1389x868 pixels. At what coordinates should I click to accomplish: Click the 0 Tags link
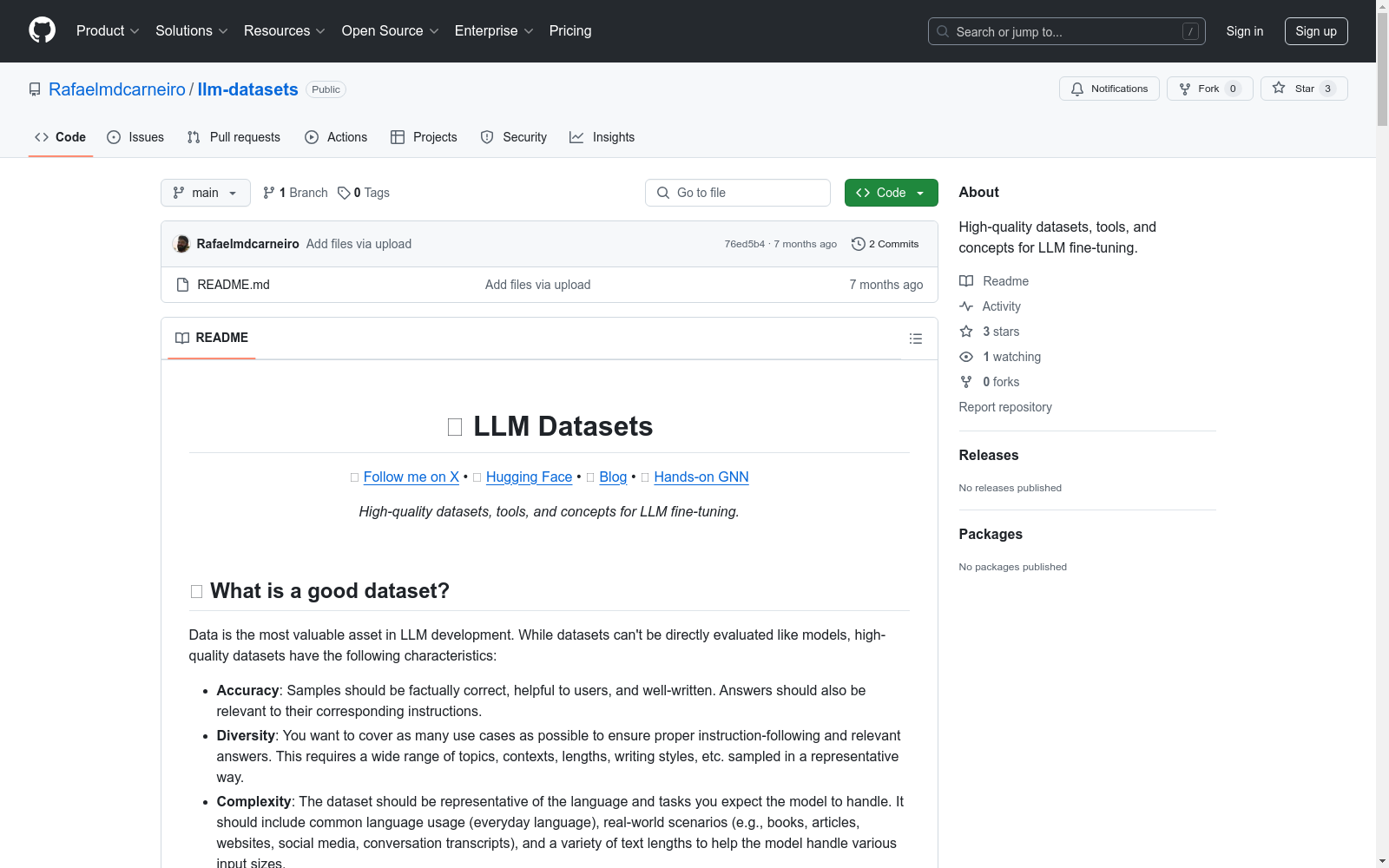[x=364, y=193]
